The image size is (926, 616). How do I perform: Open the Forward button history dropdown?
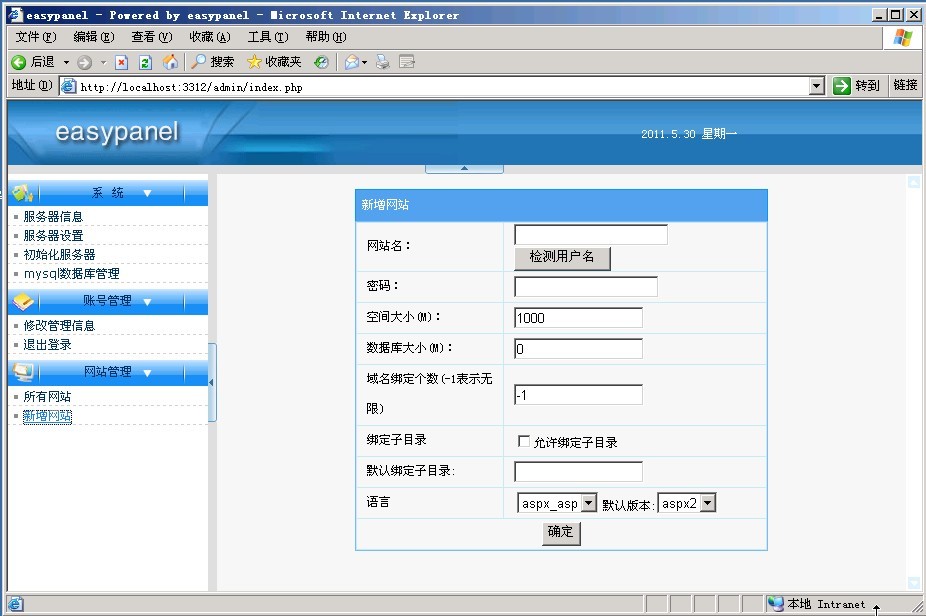[103, 62]
